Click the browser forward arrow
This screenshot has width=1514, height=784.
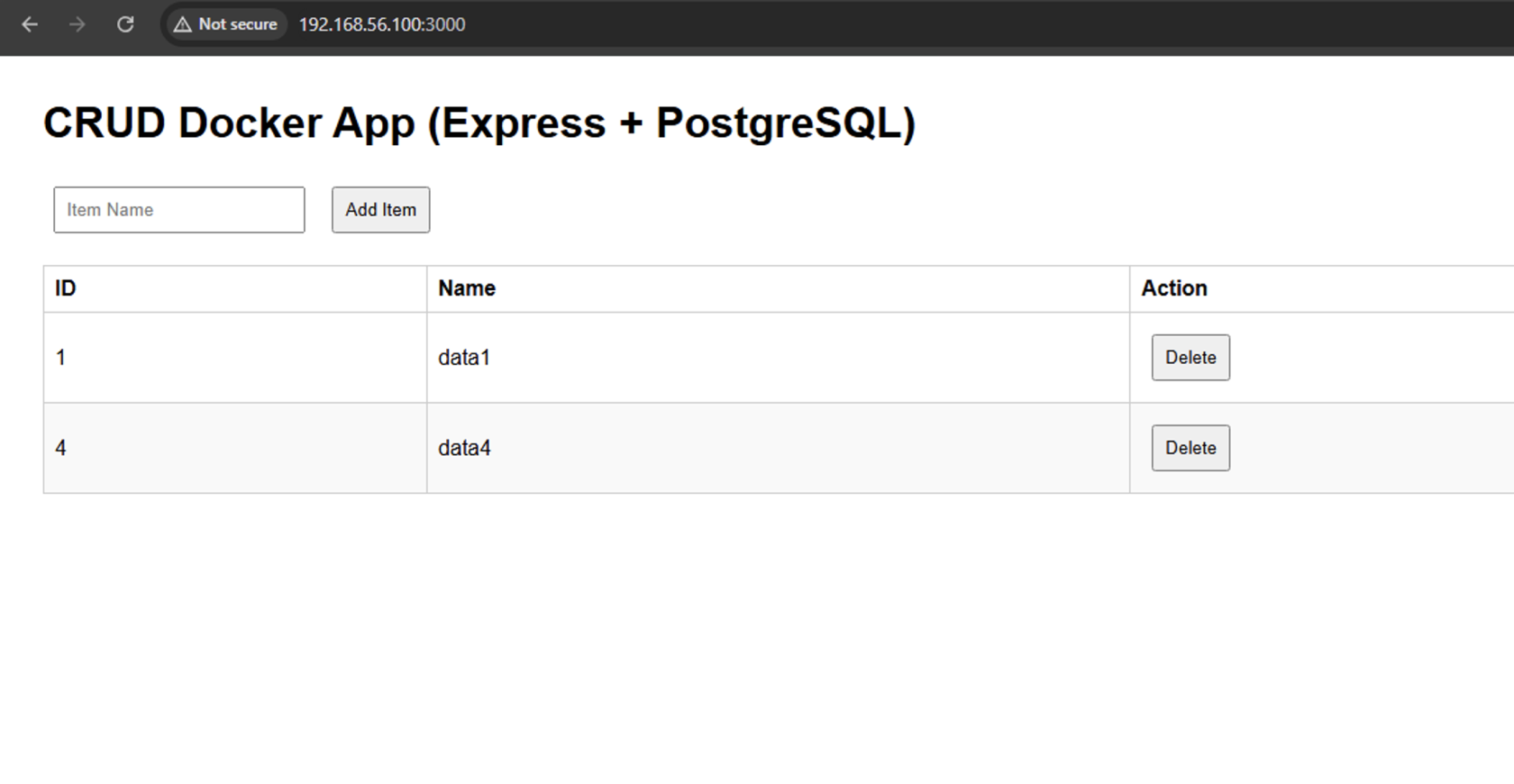tap(78, 24)
